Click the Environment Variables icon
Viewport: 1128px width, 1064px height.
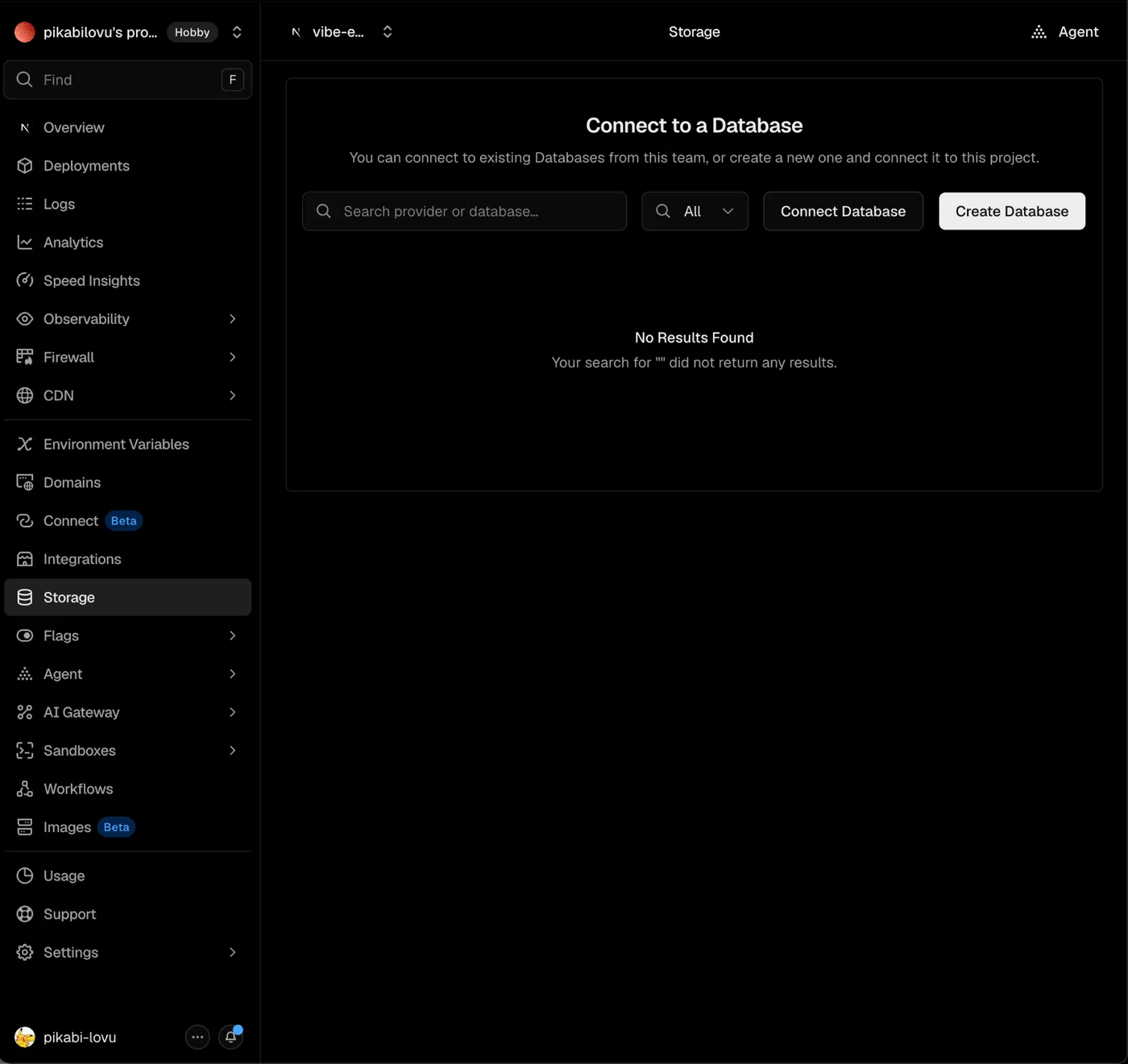coord(25,444)
